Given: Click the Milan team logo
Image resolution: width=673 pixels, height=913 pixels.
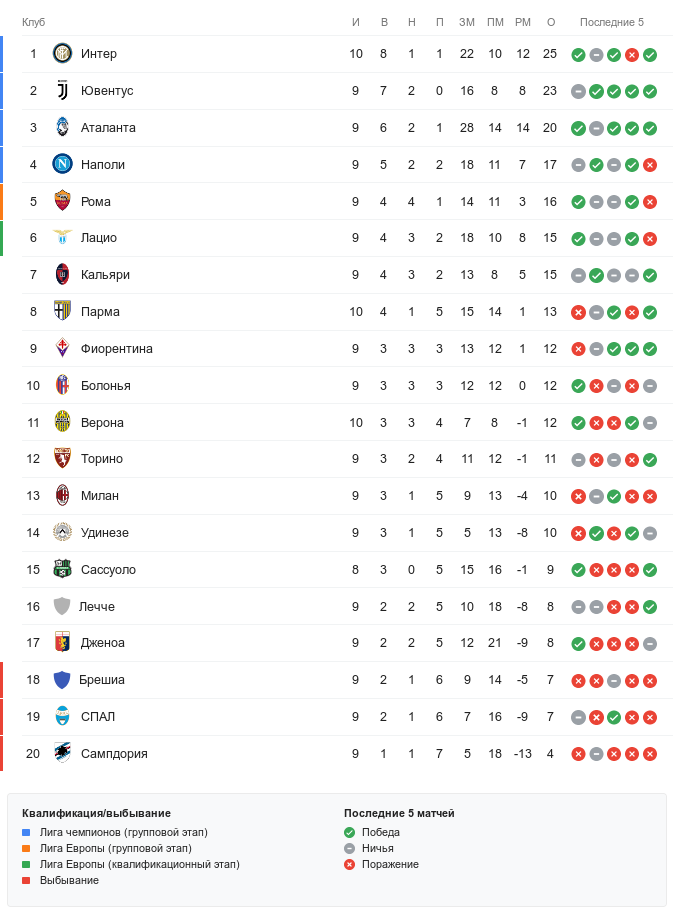Looking at the screenshot, I should click(63, 496).
